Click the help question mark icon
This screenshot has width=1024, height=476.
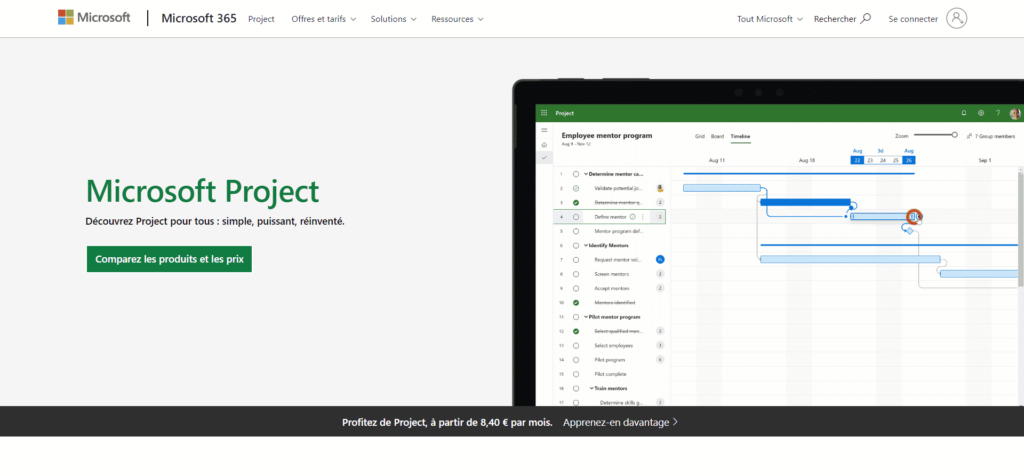point(997,113)
